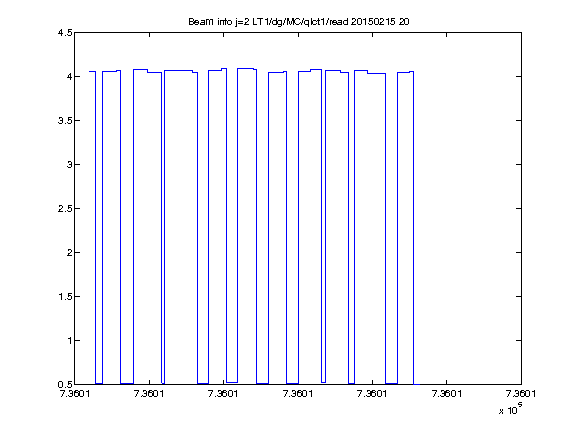Select the 1.5 y-axis tick label
Viewport: 576px width, 432px height.
[x=65, y=296]
